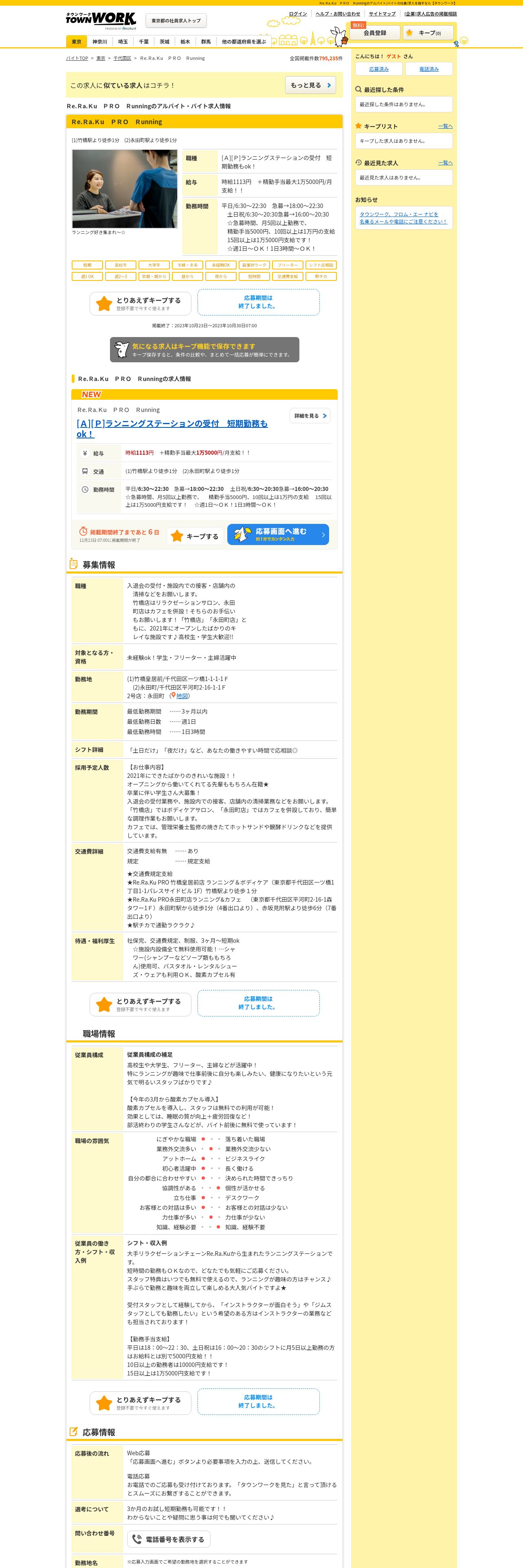Click the magnifier icon beside 最近探した条件
The width and height of the screenshot is (523, 1568).
[x=358, y=90]
